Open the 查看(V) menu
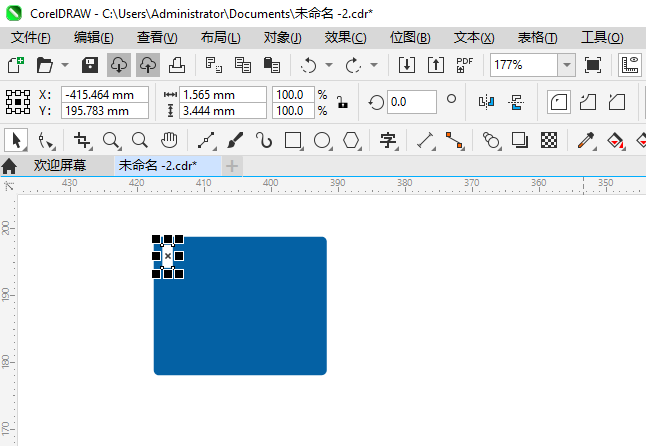The width and height of the screenshot is (646, 446). (x=157, y=38)
